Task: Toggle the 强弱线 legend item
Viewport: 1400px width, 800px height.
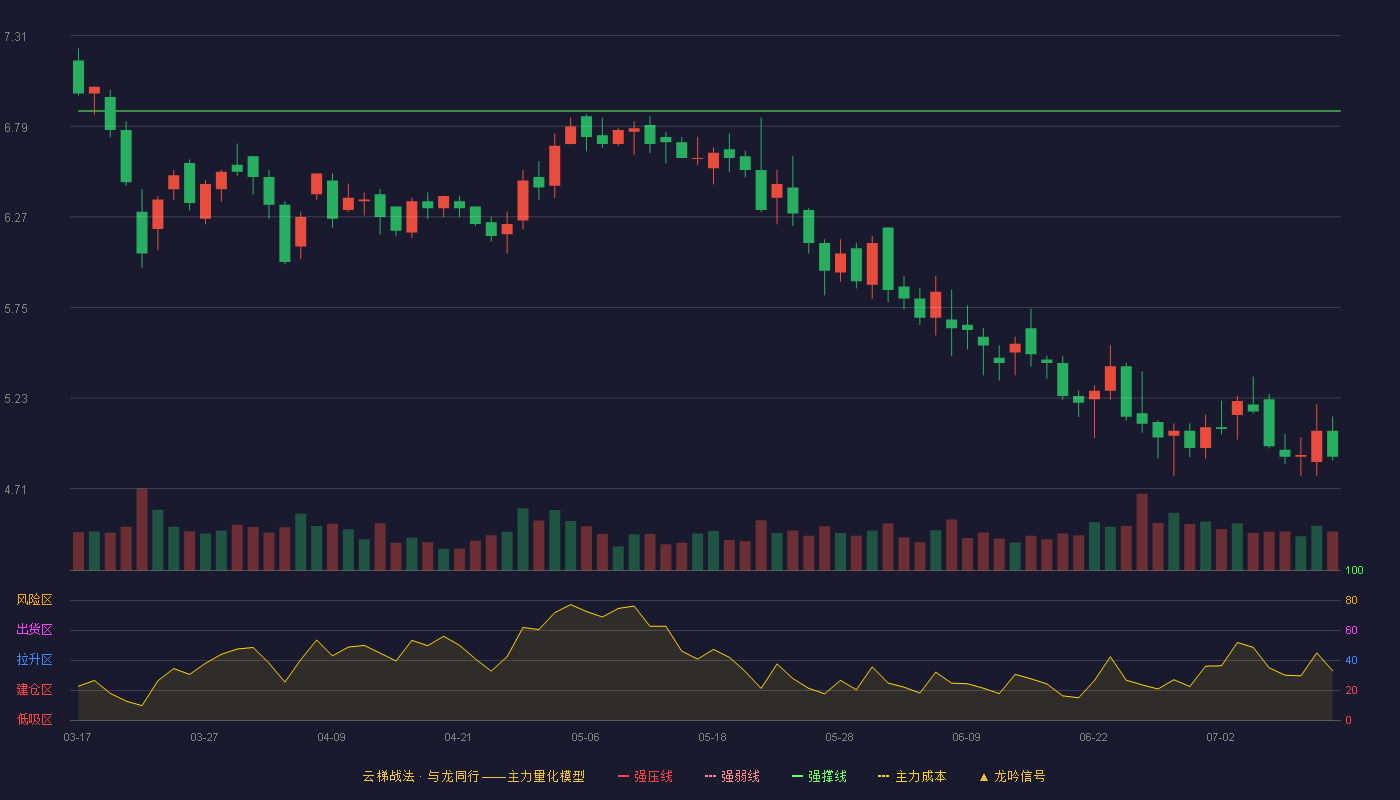Action: pos(732,776)
